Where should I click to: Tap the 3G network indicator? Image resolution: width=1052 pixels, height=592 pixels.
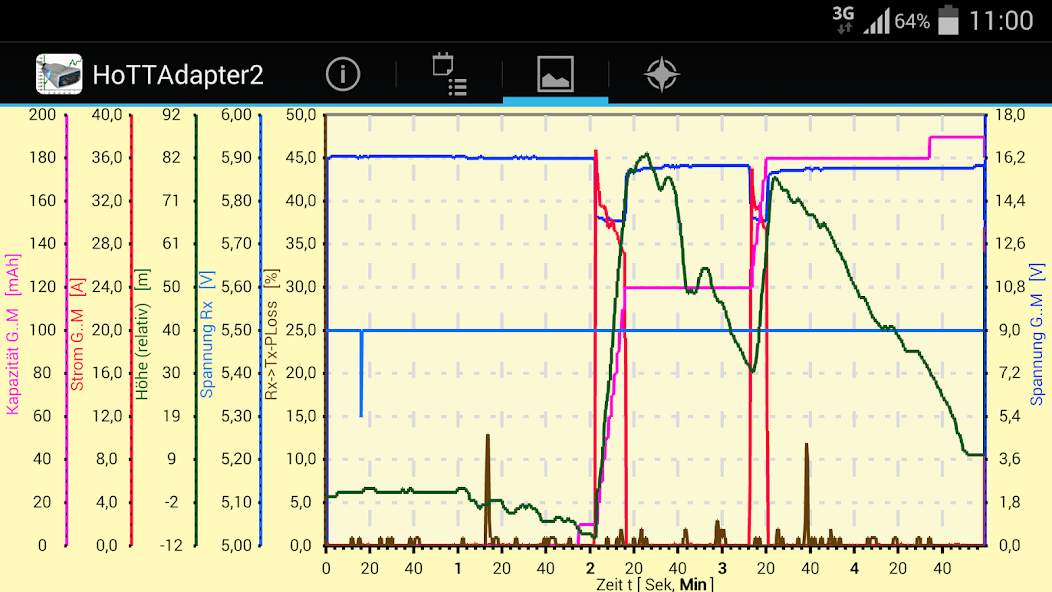point(843,19)
